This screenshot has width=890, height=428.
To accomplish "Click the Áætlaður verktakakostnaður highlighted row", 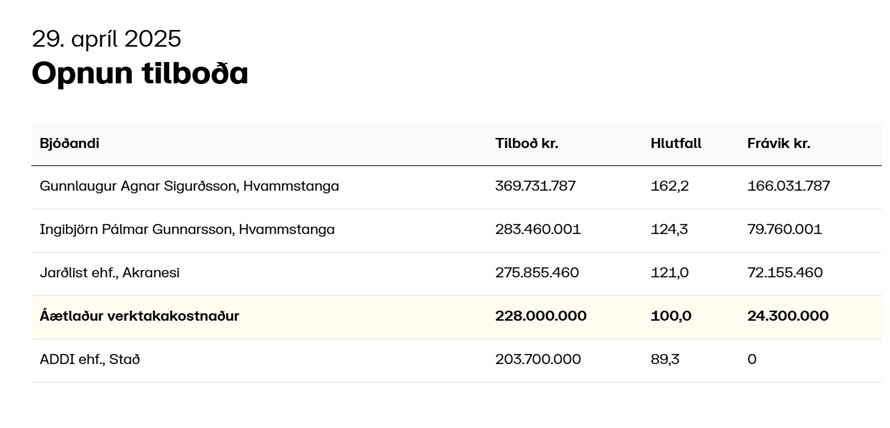I will pos(456,317).
